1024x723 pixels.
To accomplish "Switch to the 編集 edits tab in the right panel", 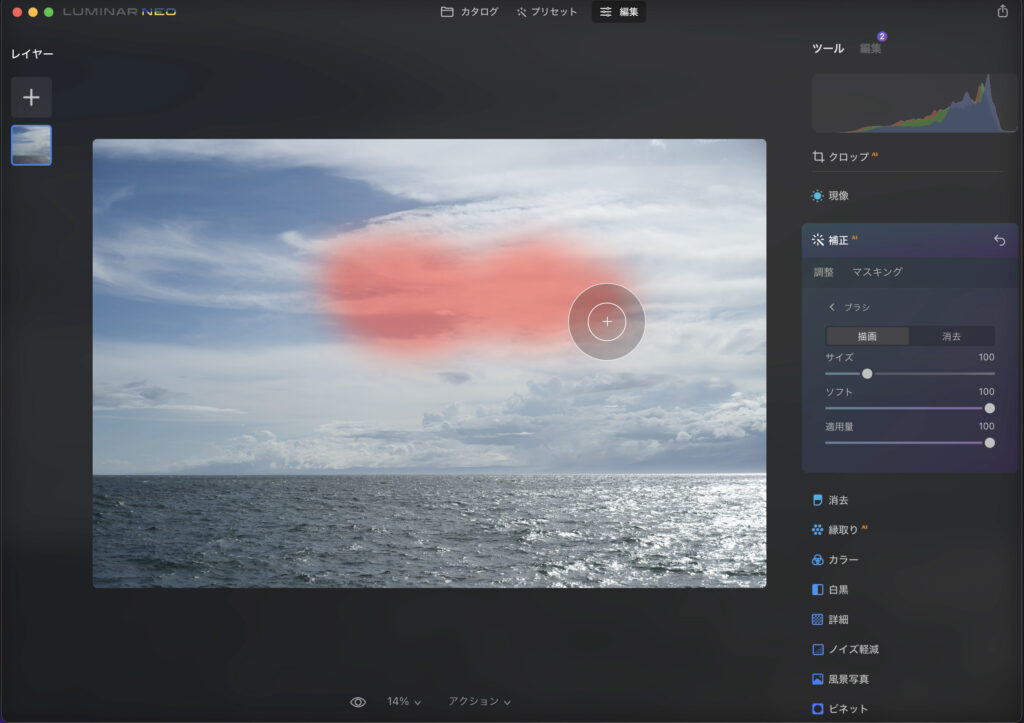I will pos(870,48).
